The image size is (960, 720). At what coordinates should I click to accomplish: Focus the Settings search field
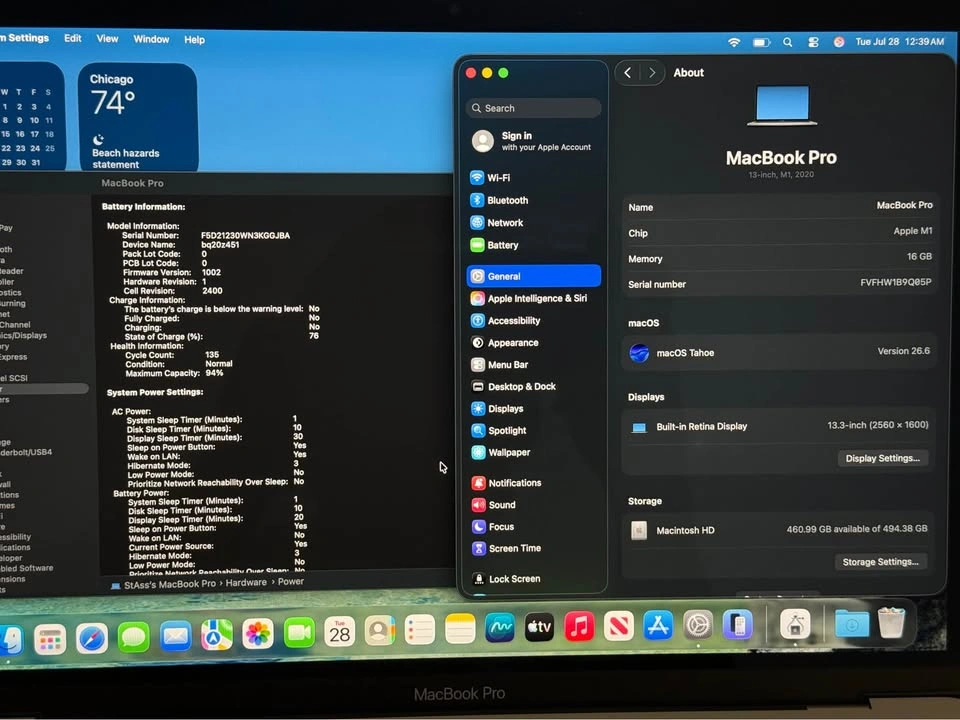click(533, 108)
